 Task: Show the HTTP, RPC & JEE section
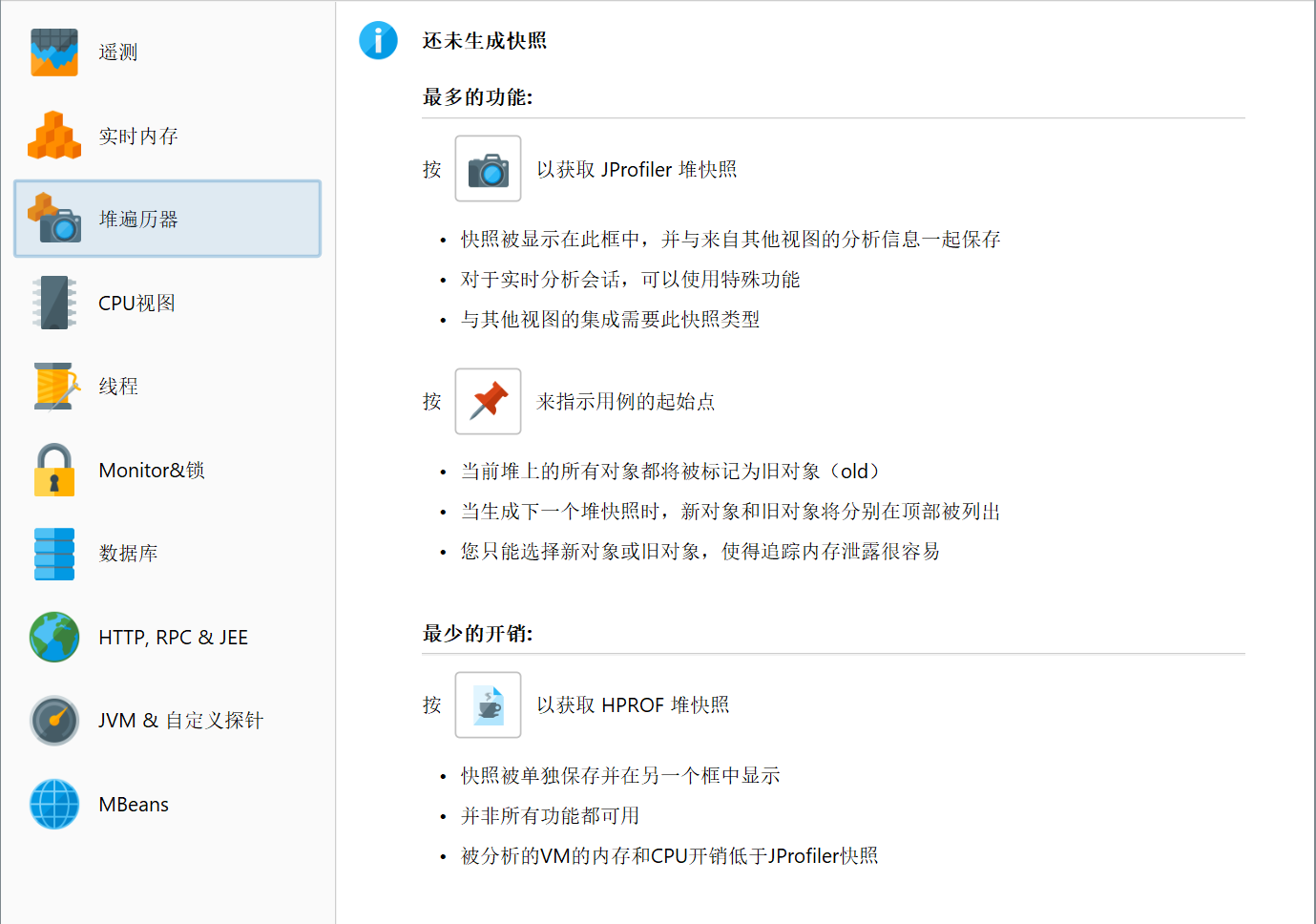167,637
